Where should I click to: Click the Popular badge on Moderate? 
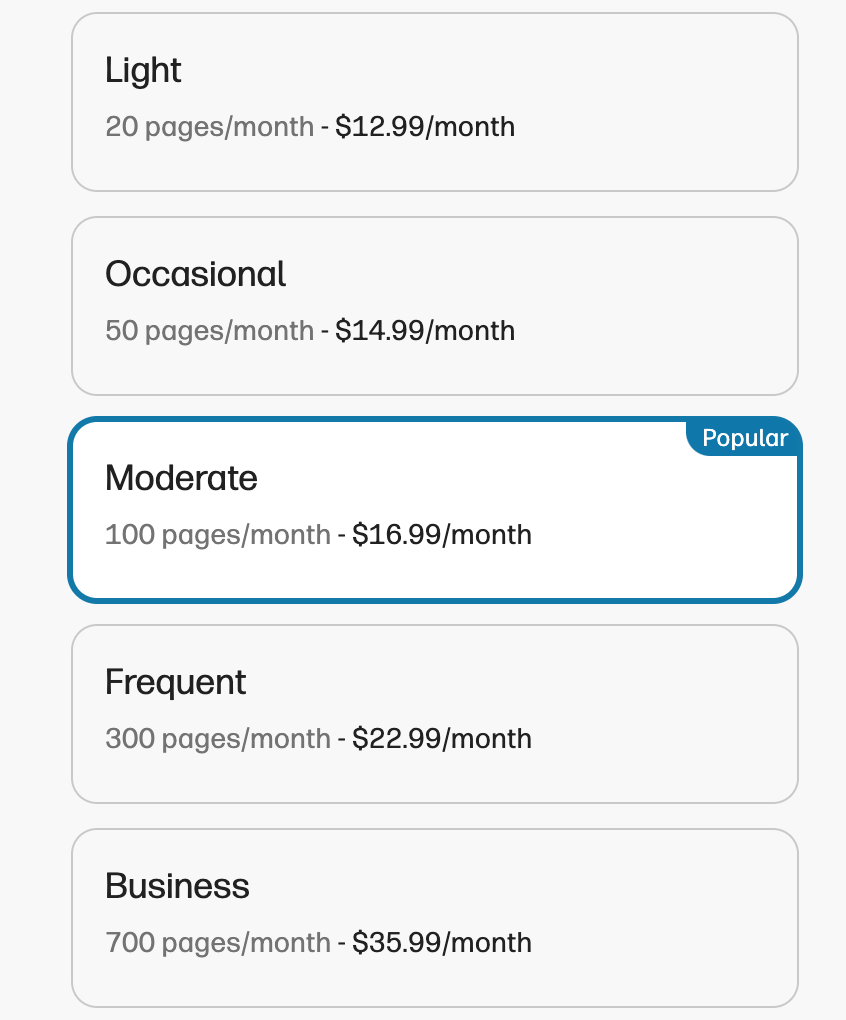(x=745, y=438)
